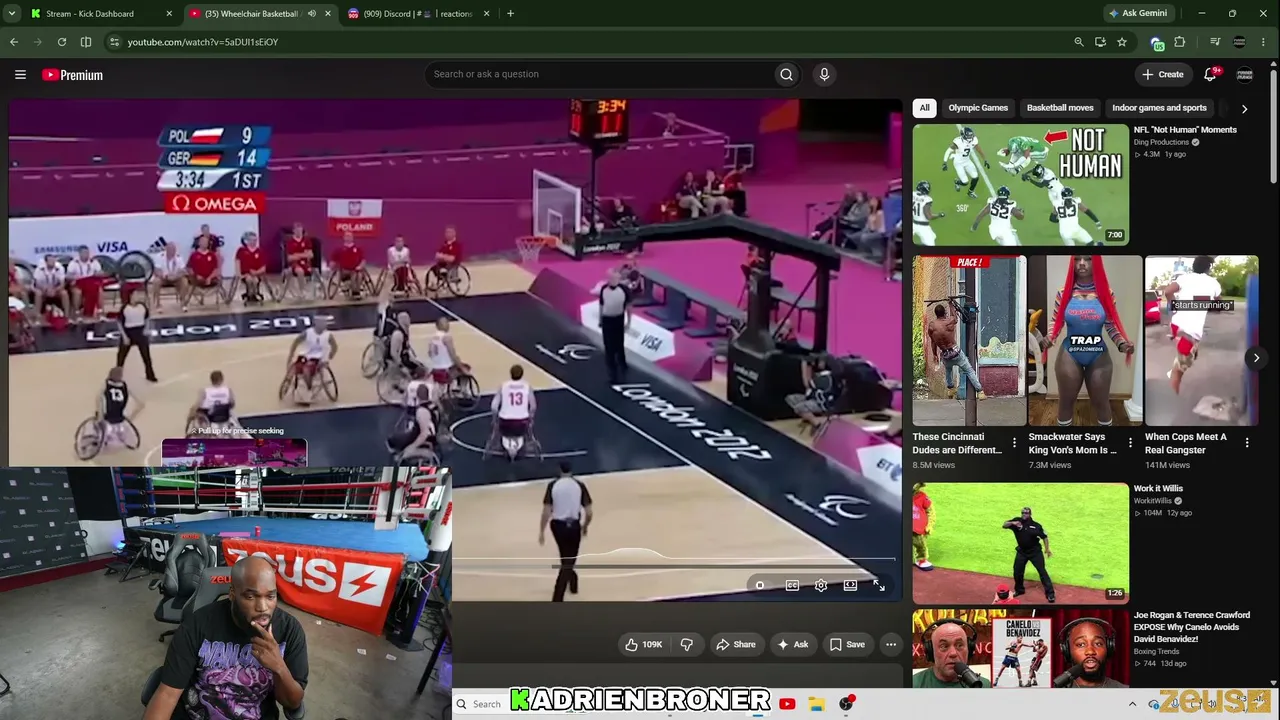The image size is (1280, 720).
Task: Open Chrome extensions puzzle icon
Action: (1180, 42)
